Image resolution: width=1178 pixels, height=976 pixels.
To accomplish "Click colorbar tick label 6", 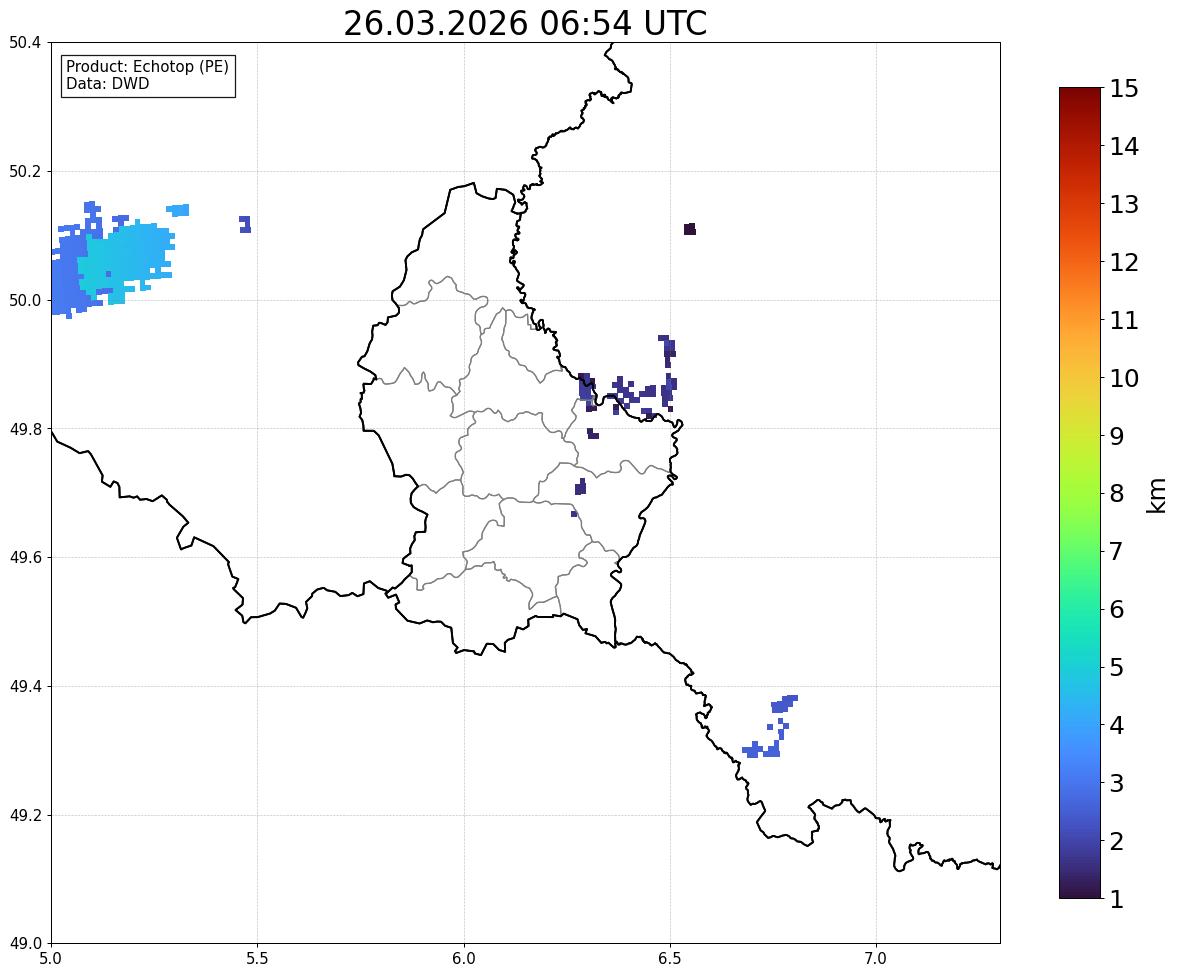I will [x=1117, y=609].
